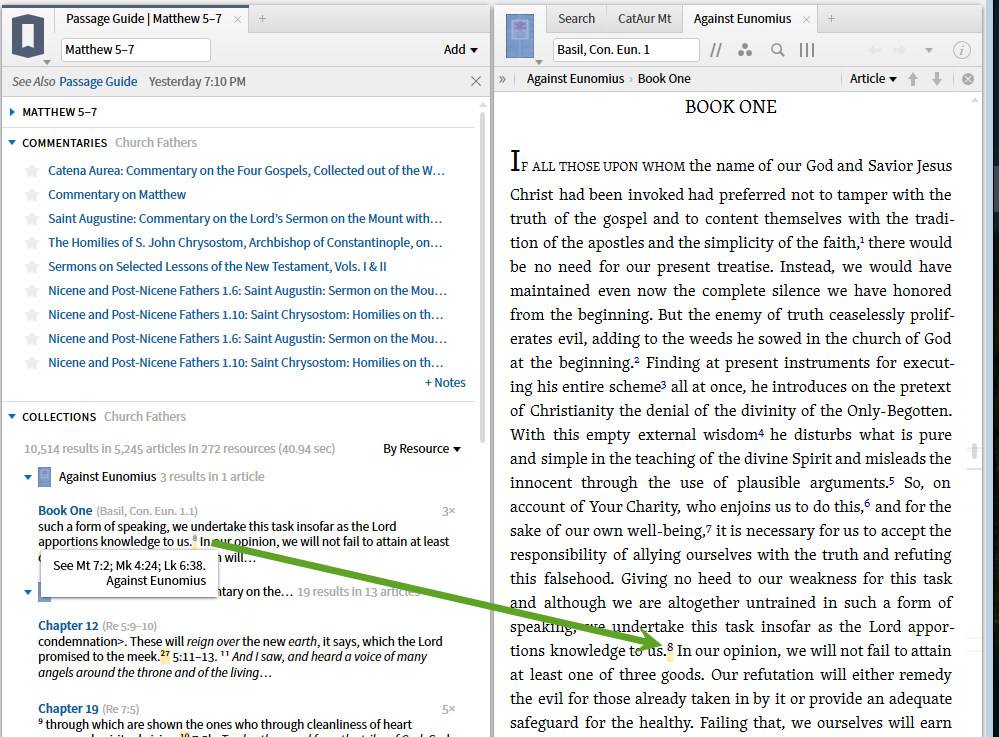
Task: Star the first NPNF 1.10 Chrysostom entry
Action: pos(31,315)
